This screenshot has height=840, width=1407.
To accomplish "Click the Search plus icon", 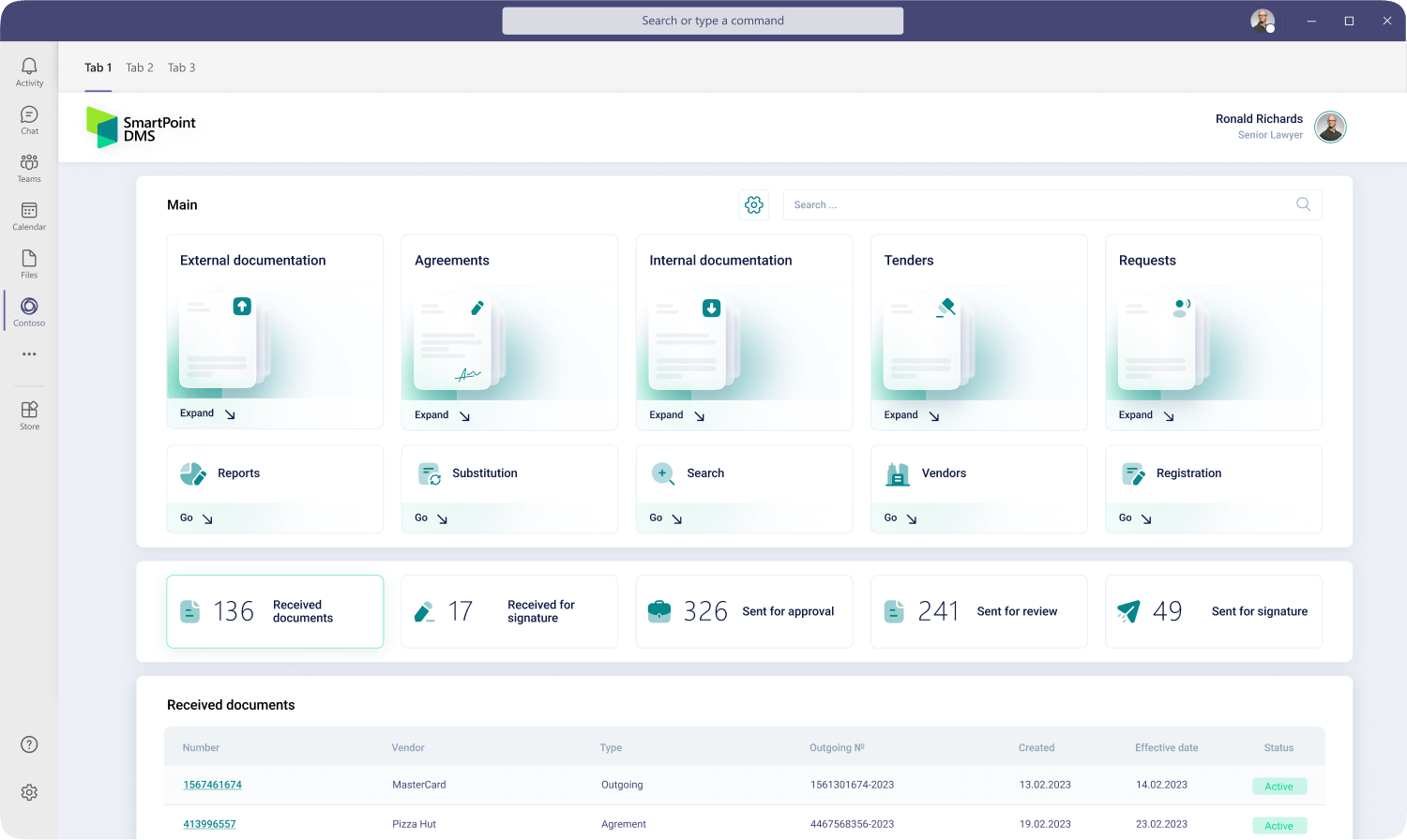I will tap(662, 473).
